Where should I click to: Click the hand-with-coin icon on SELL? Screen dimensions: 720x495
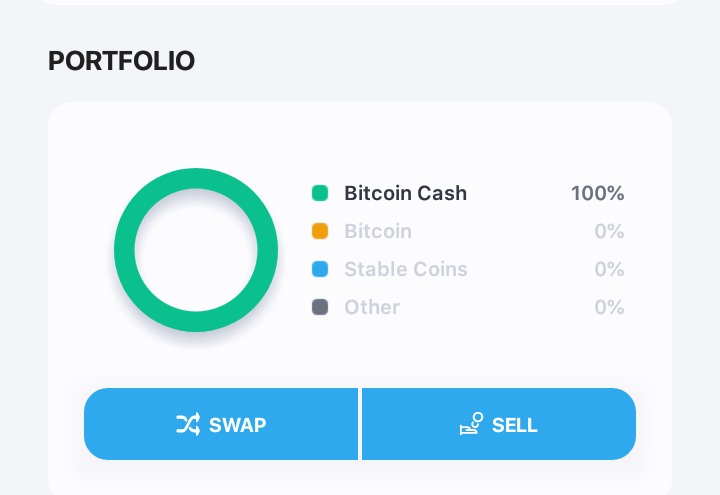click(472, 423)
